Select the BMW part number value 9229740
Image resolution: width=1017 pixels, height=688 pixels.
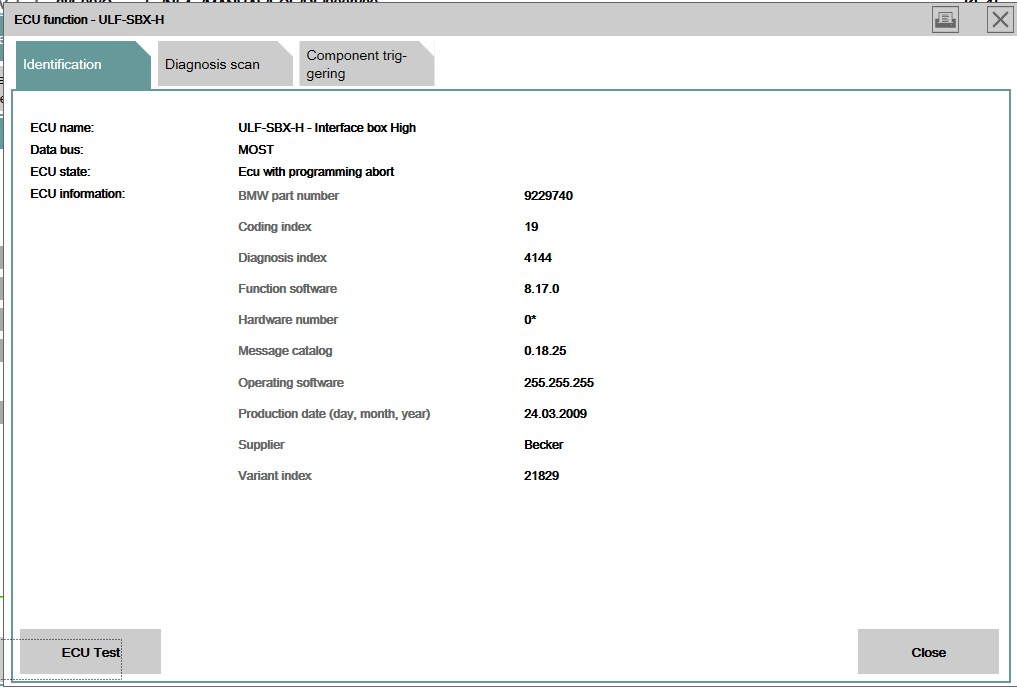click(548, 196)
